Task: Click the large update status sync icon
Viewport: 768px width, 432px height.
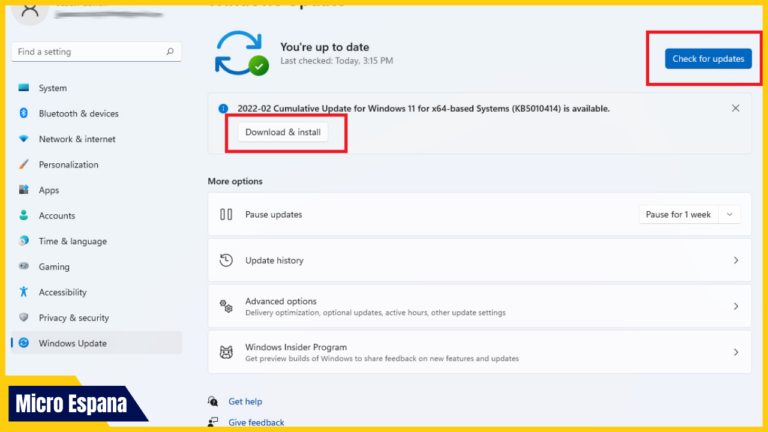Action: [241, 53]
